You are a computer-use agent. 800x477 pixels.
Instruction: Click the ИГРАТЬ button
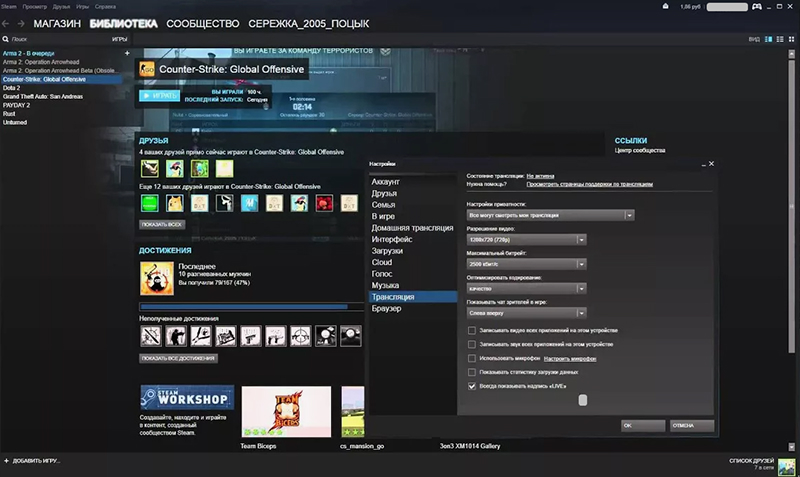tap(160, 95)
